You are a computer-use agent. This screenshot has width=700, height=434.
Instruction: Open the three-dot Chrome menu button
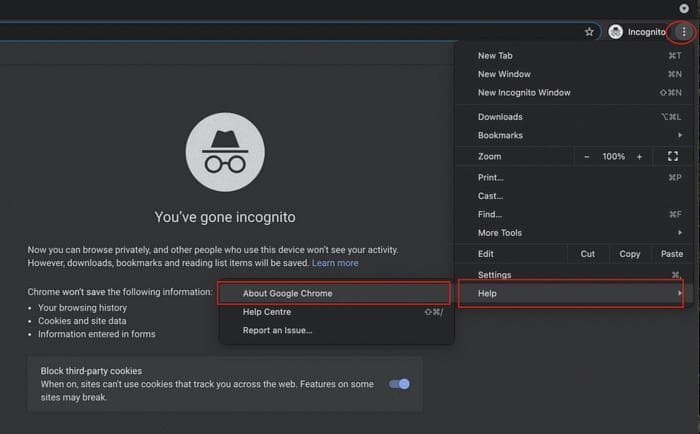coord(683,32)
